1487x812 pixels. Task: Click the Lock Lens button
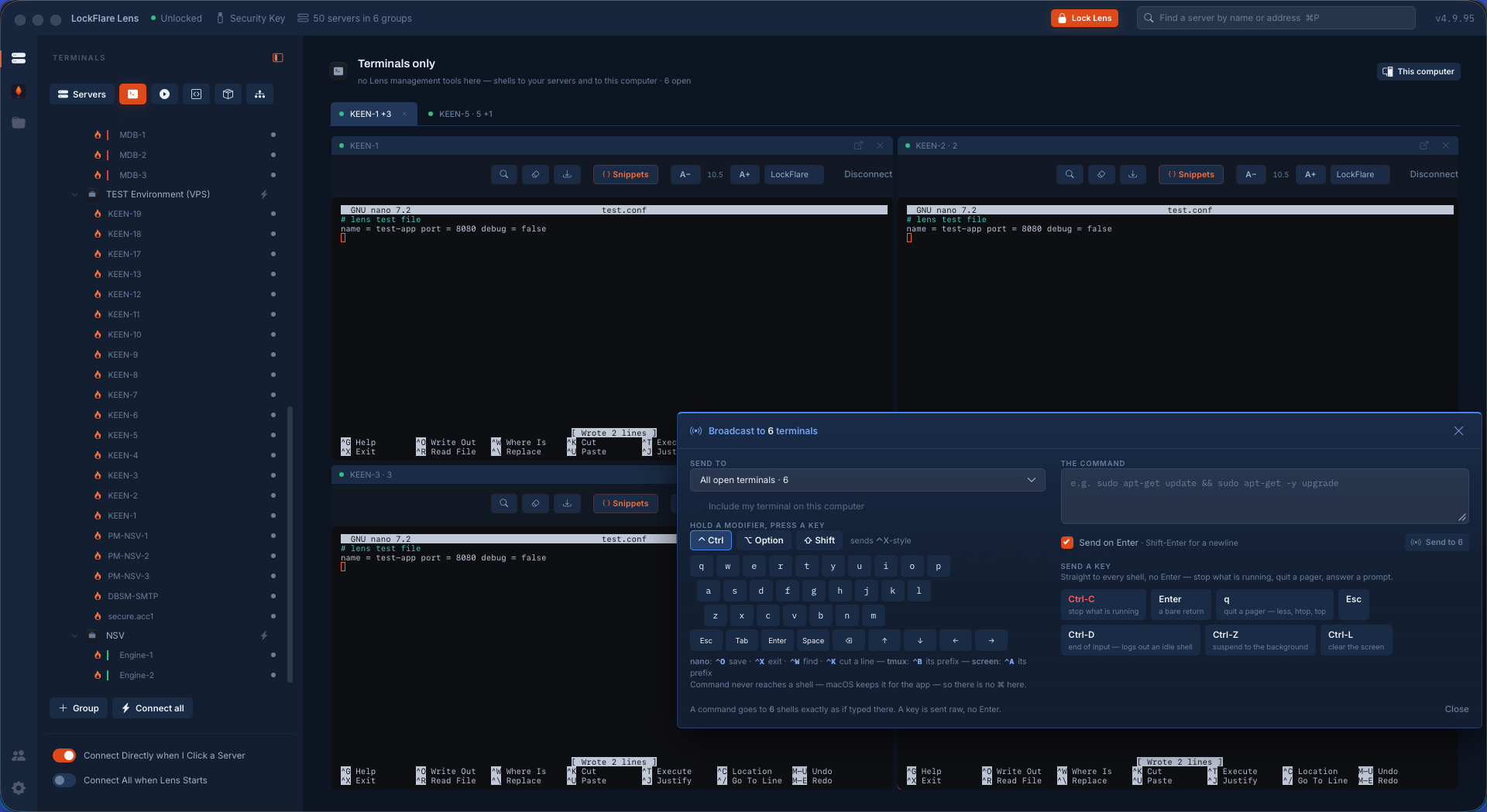click(1084, 18)
